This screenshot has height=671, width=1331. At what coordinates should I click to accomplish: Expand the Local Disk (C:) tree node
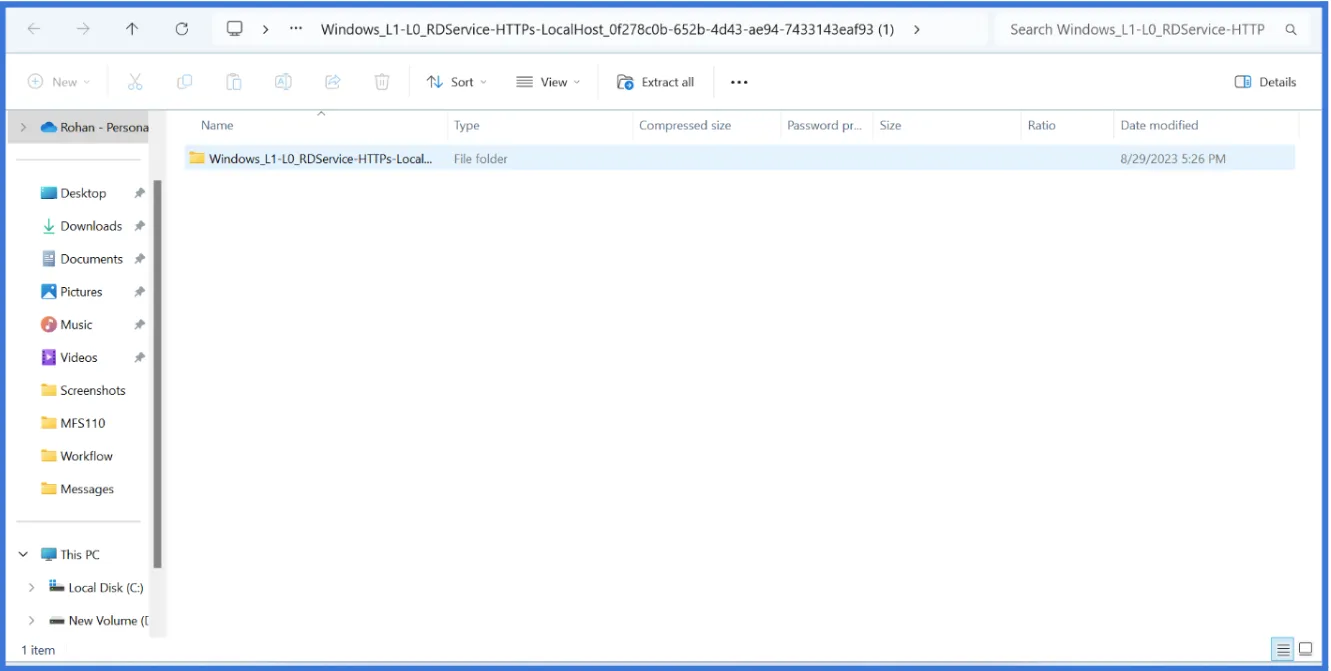[31, 588]
